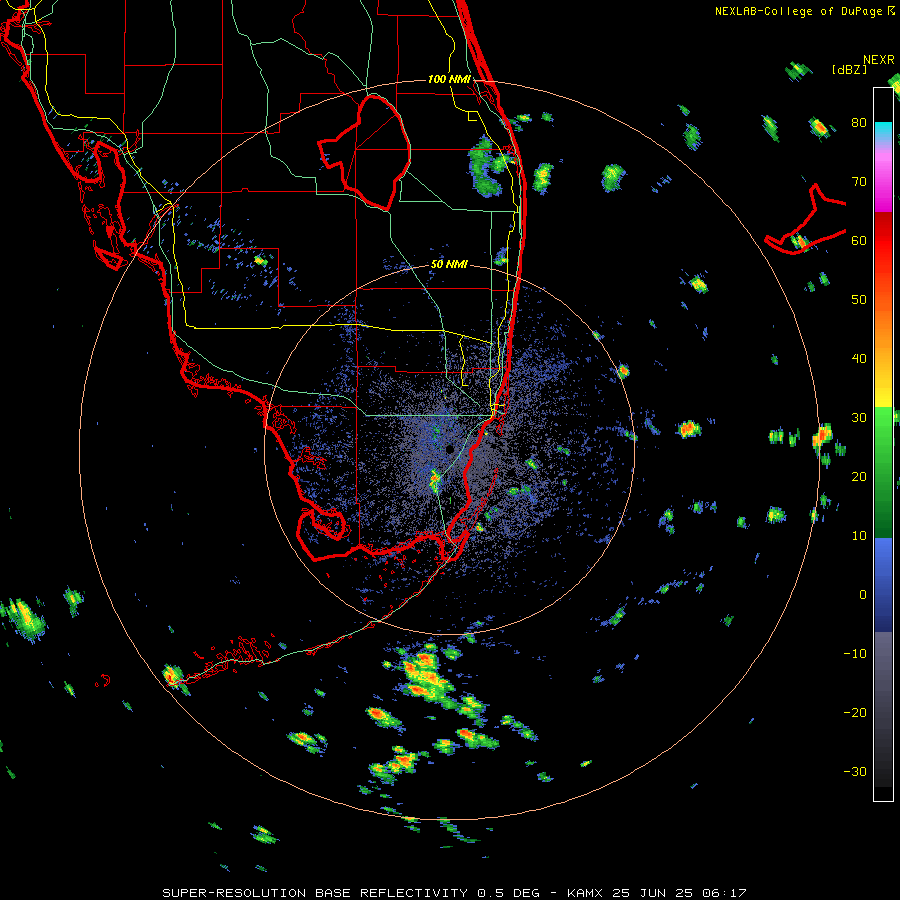Select the -20 value on the dBZ scale
This screenshot has width=900, height=900.
[x=855, y=713]
